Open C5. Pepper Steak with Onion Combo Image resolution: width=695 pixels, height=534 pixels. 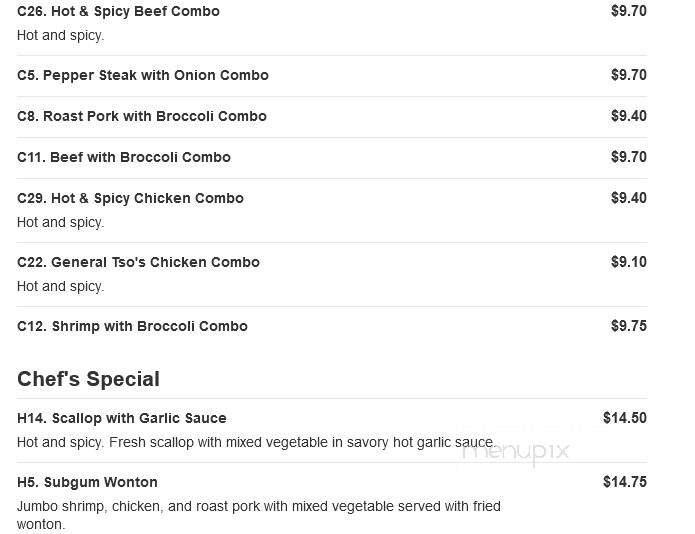[143, 75]
